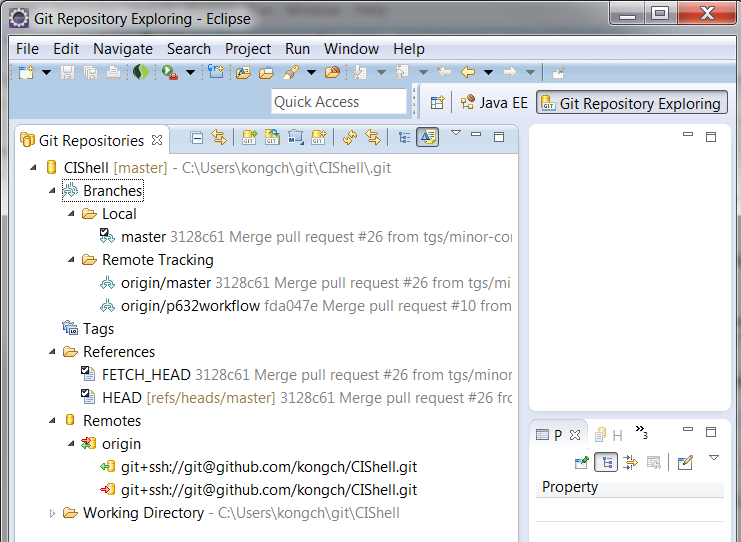This screenshot has width=741, height=542.
Task: Click the Forward arrow navigation icon
Action: pos(509,72)
